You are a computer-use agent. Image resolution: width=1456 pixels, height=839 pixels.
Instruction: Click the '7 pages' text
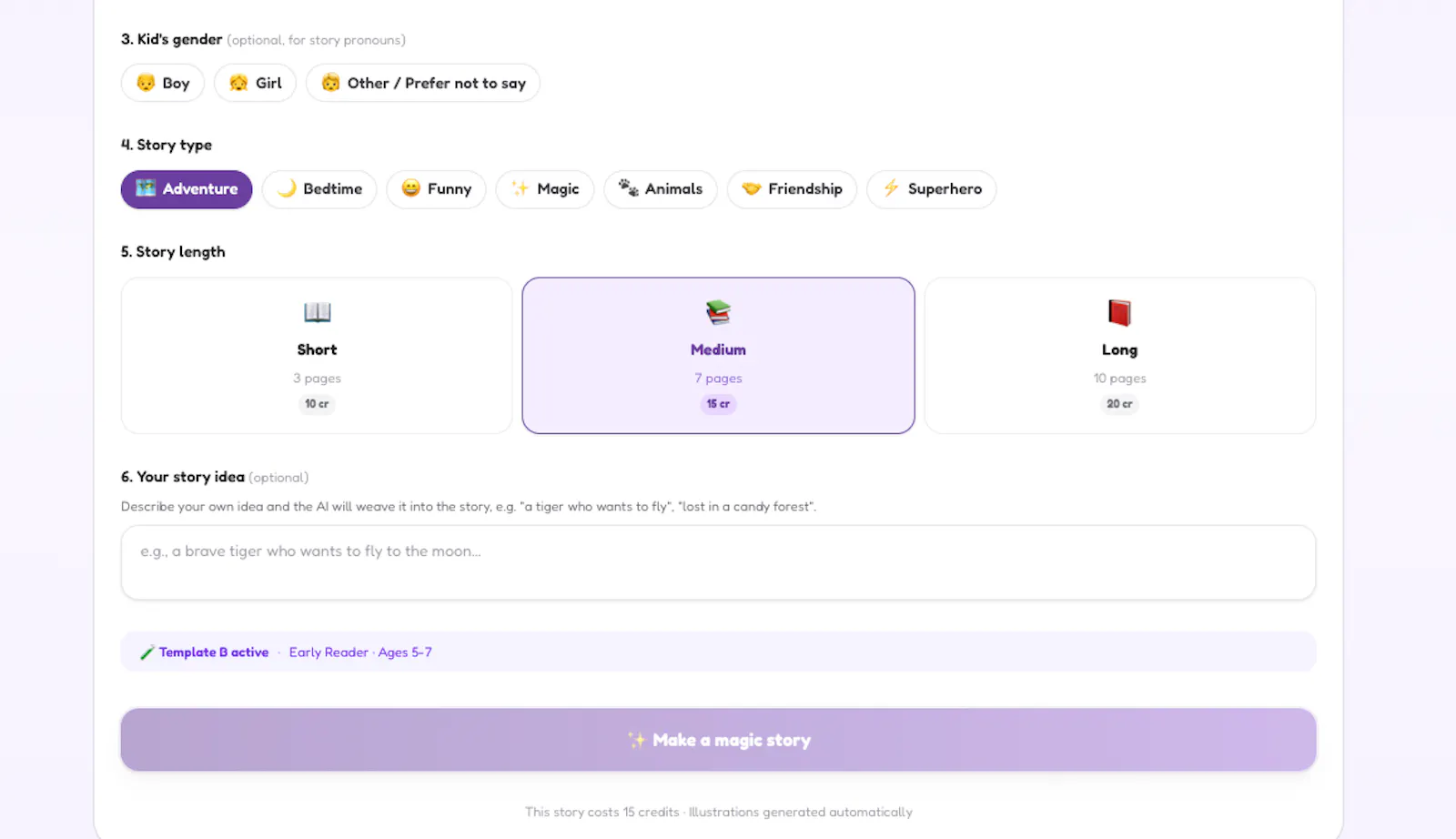[x=718, y=379]
